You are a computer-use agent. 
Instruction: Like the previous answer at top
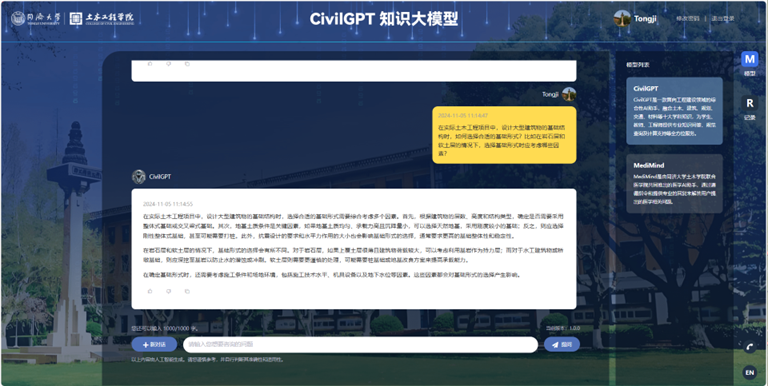coord(150,64)
